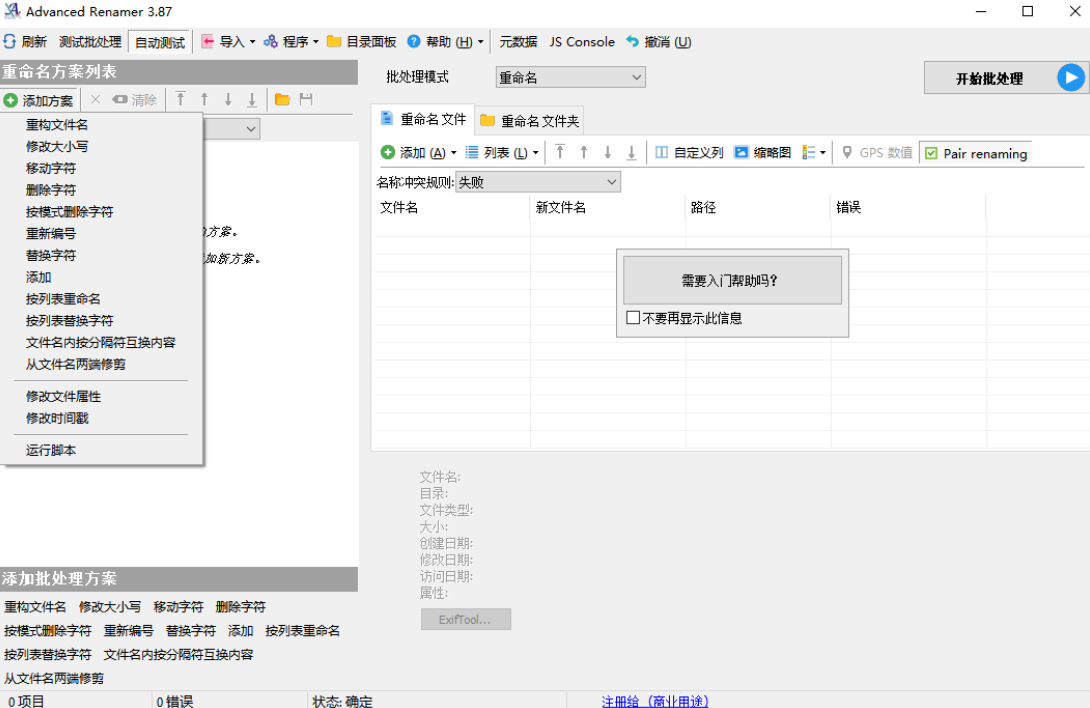Open the 批处理模式 dropdown showing 重命名

click(570, 78)
